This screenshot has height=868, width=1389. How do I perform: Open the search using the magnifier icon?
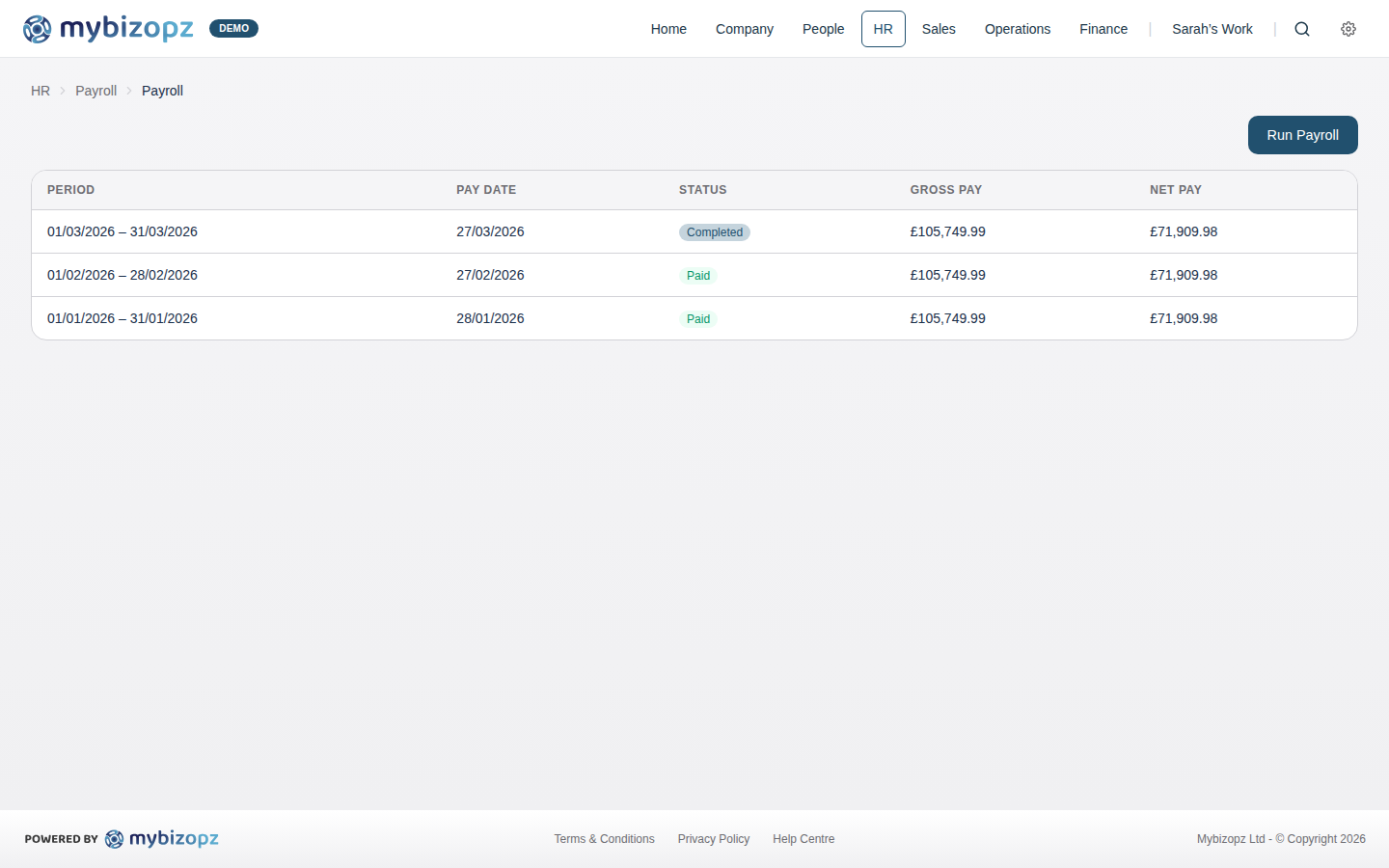click(1302, 29)
